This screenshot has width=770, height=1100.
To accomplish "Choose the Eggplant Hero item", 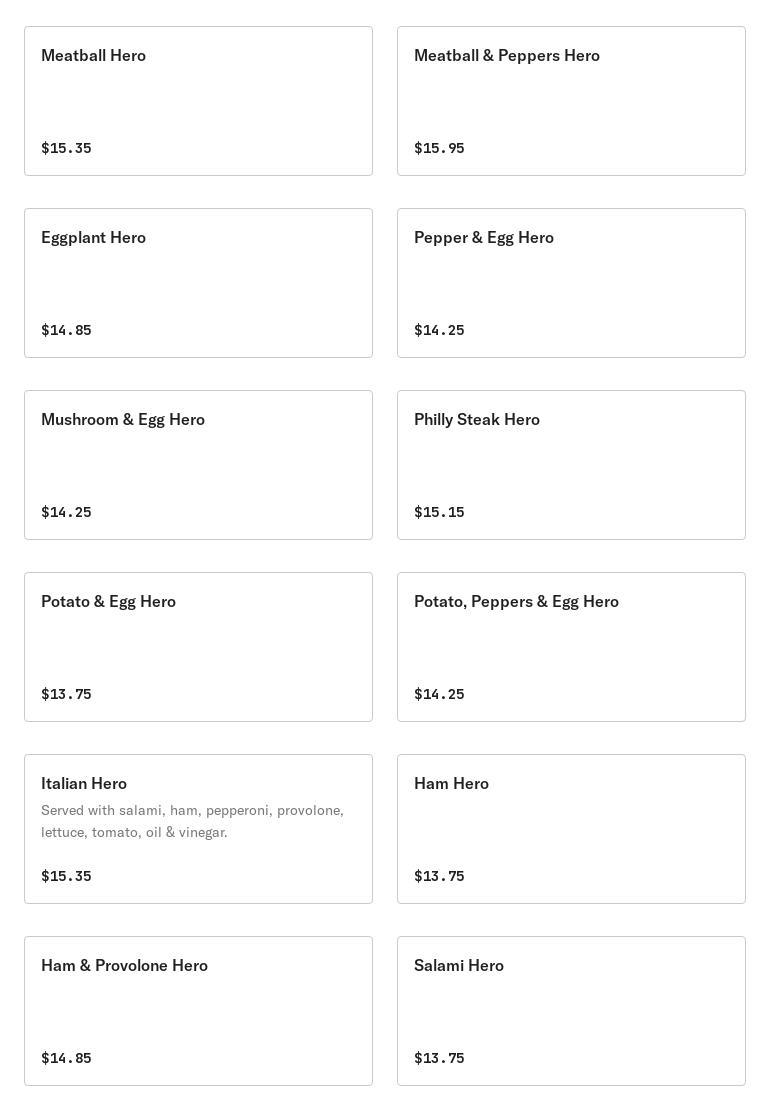I will pyautogui.click(x=198, y=283).
